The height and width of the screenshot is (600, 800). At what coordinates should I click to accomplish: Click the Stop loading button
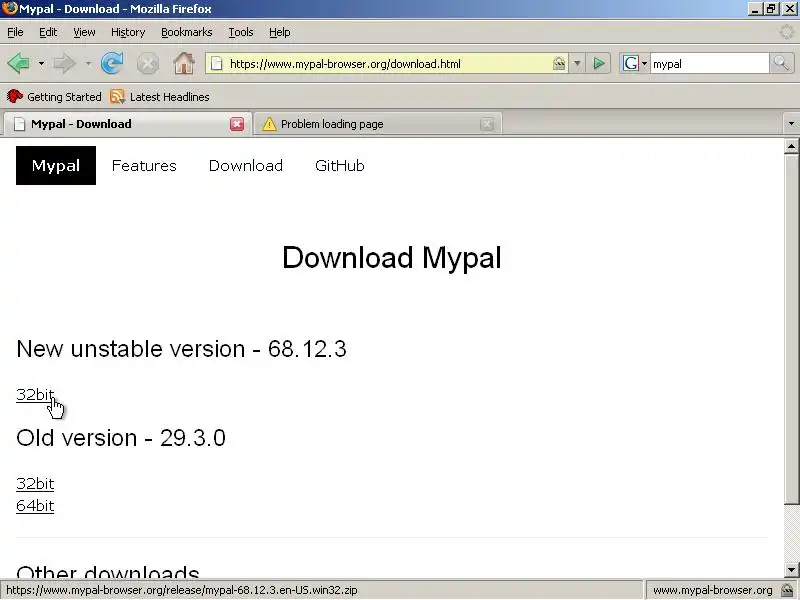148,64
